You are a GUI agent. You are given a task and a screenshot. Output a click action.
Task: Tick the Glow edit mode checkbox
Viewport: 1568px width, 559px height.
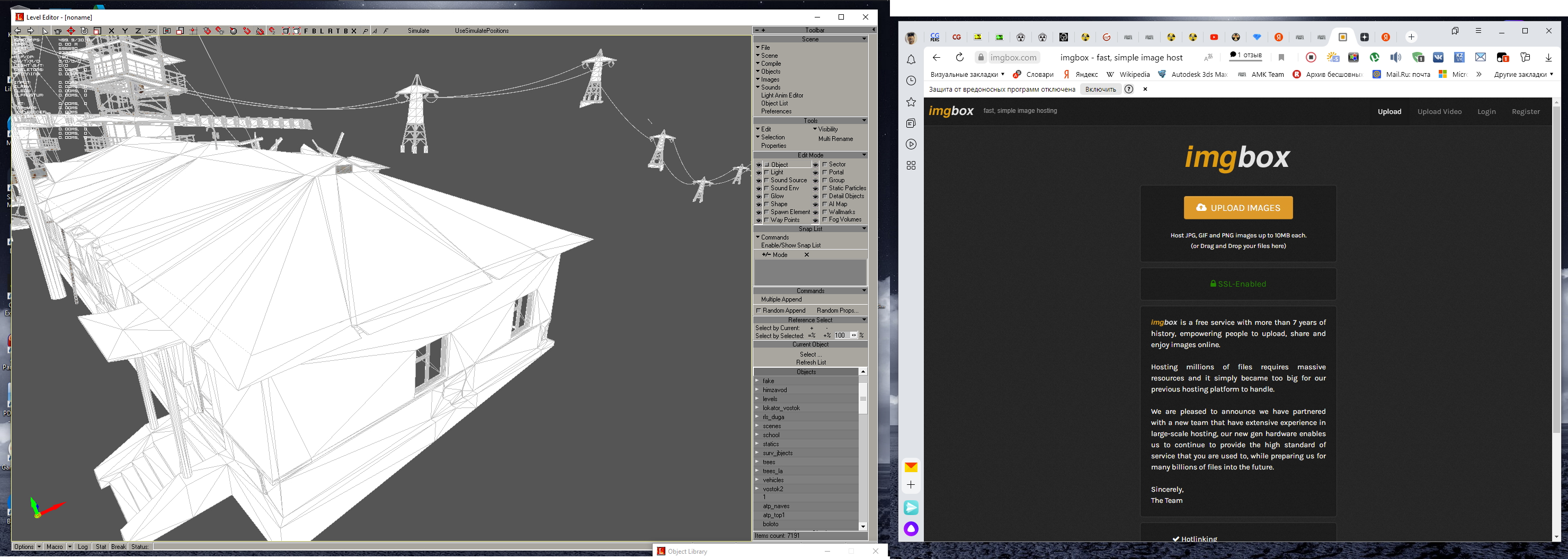(767, 196)
